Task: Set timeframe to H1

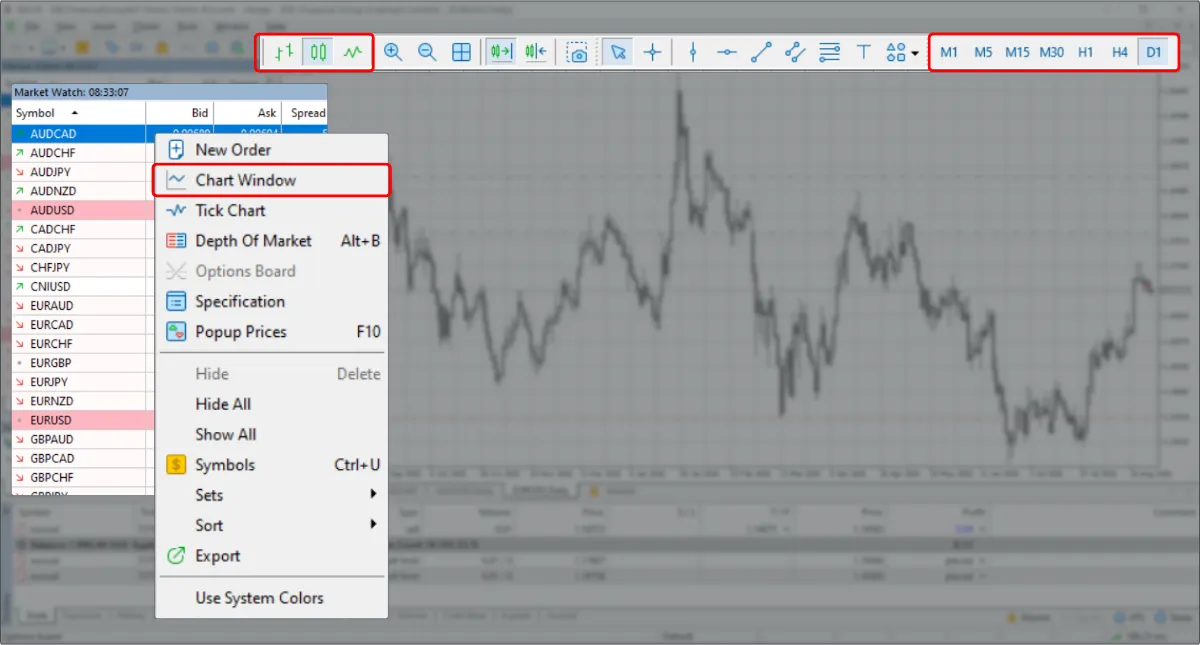Action: point(1086,52)
